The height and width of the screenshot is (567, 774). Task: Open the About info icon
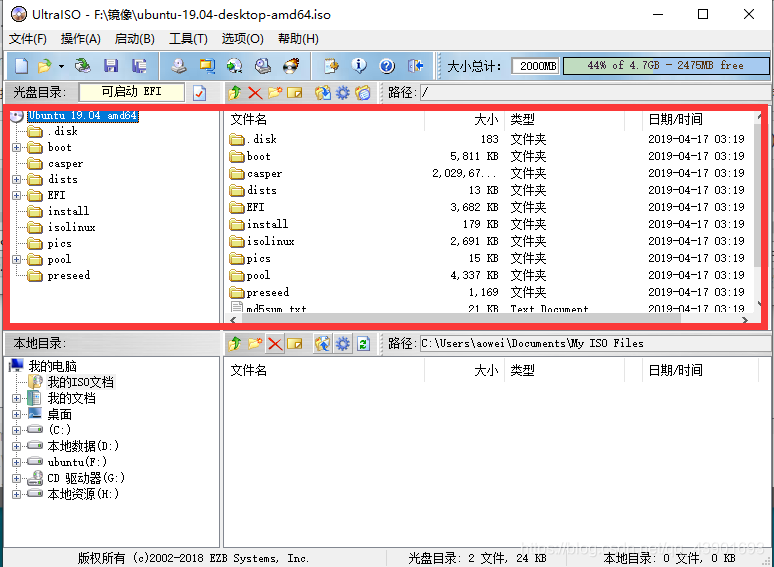click(359, 66)
